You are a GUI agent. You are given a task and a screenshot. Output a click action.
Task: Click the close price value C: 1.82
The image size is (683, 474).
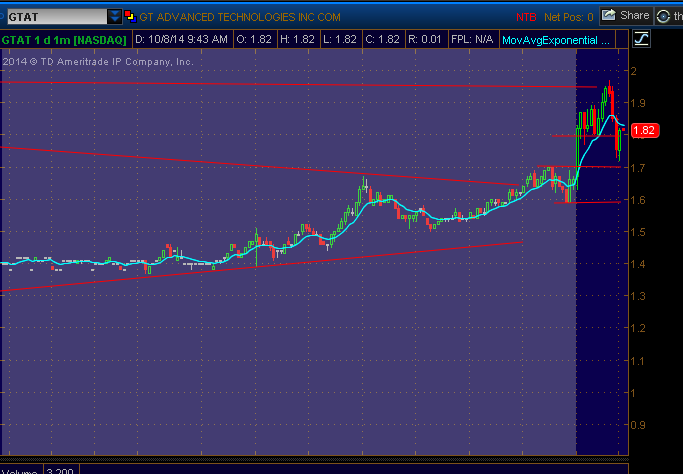382,40
